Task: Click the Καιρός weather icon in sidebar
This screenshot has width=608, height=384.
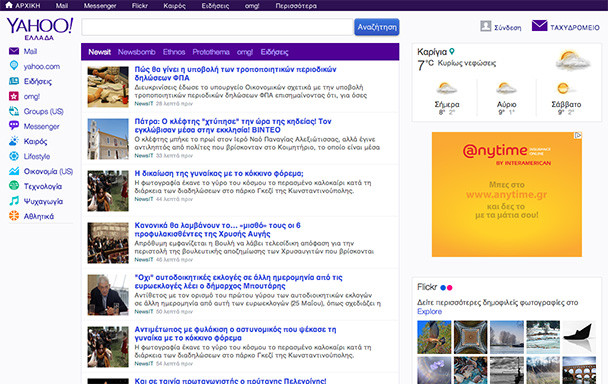Action: click(14, 141)
